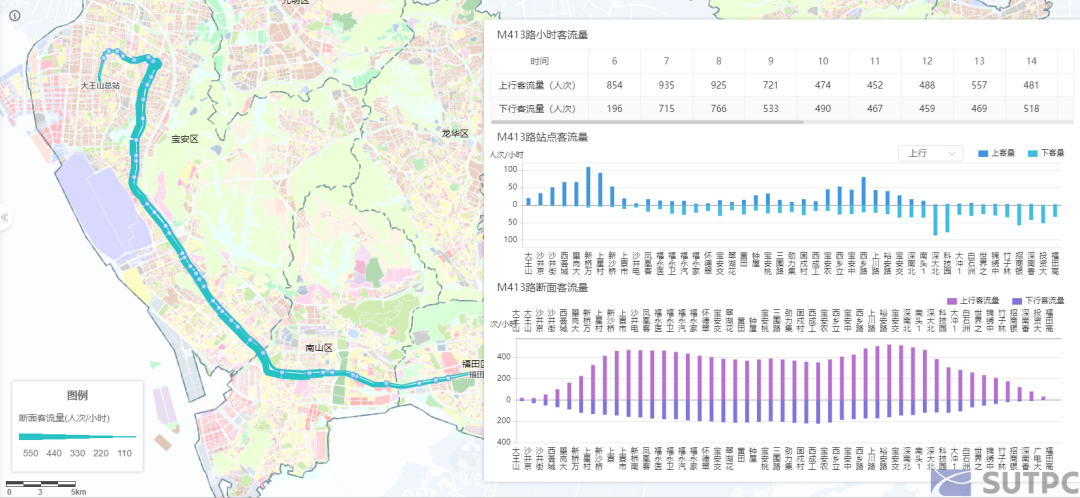Click the hour 6 column header
The height and width of the screenshot is (498, 1080).
coord(614,61)
